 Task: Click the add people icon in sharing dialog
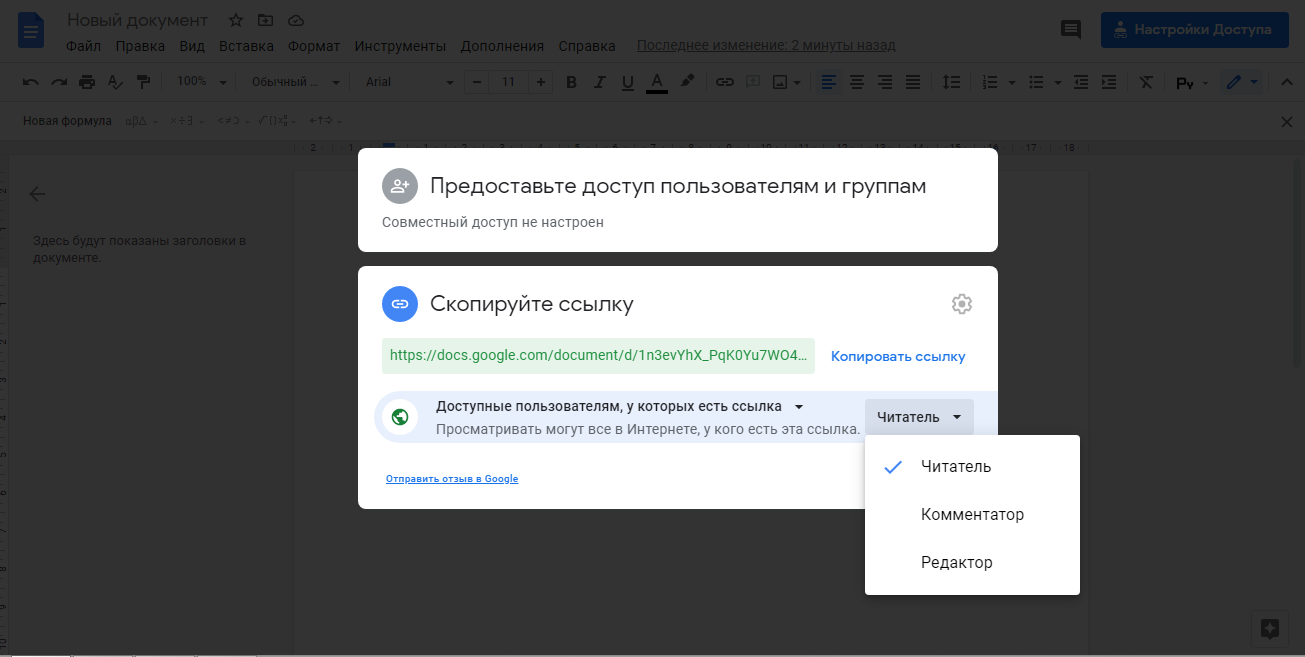[x=400, y=186]
